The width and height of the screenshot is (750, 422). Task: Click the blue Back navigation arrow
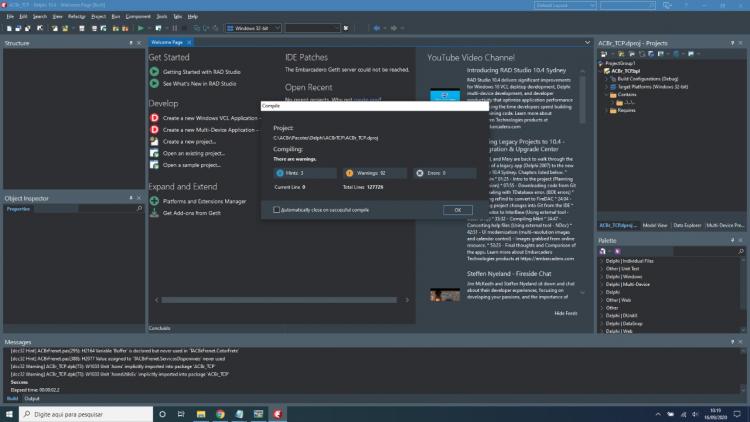(x=377, y=28)
